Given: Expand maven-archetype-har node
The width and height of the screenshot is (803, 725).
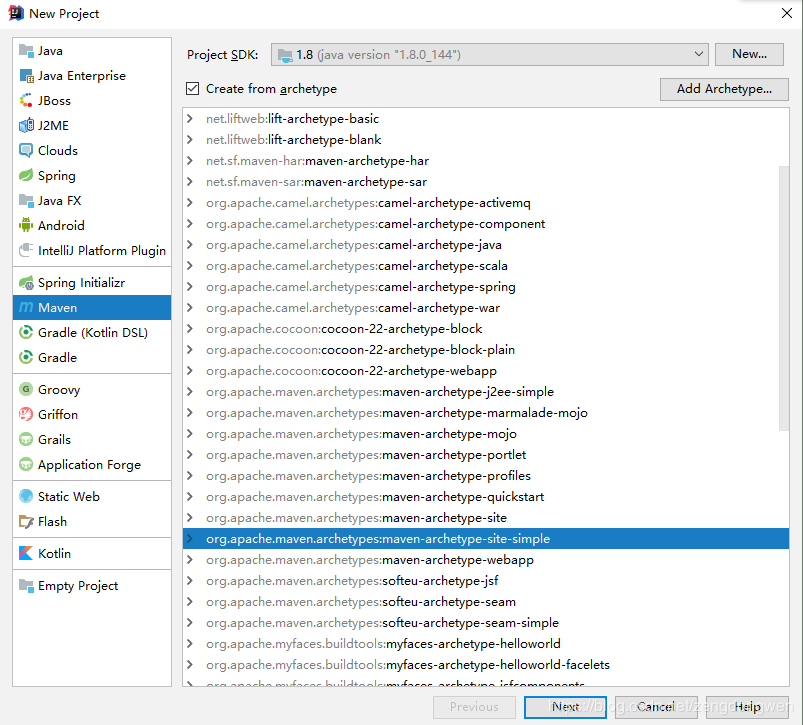Looking at the screenshot, I should [x=190, y=161].
